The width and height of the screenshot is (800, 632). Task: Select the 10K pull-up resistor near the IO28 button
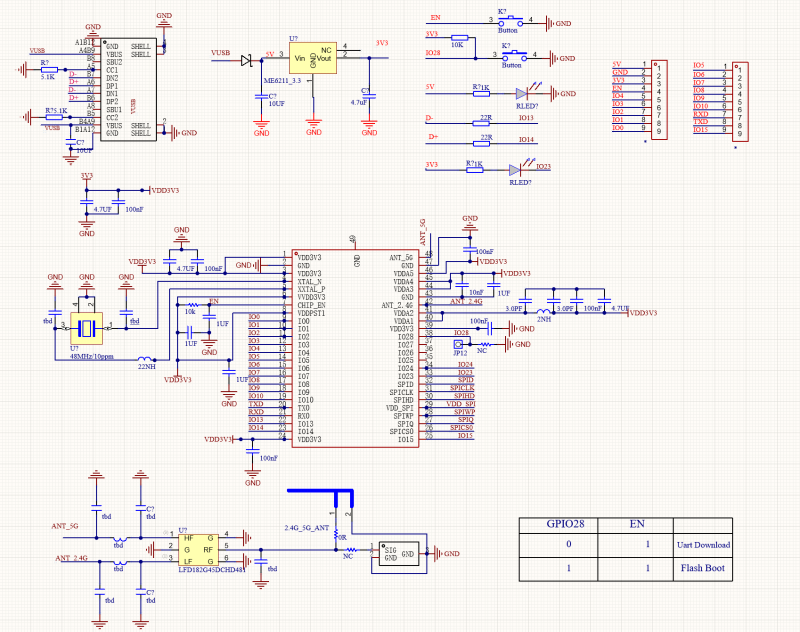pyautogui.click(x=460, y=37)
